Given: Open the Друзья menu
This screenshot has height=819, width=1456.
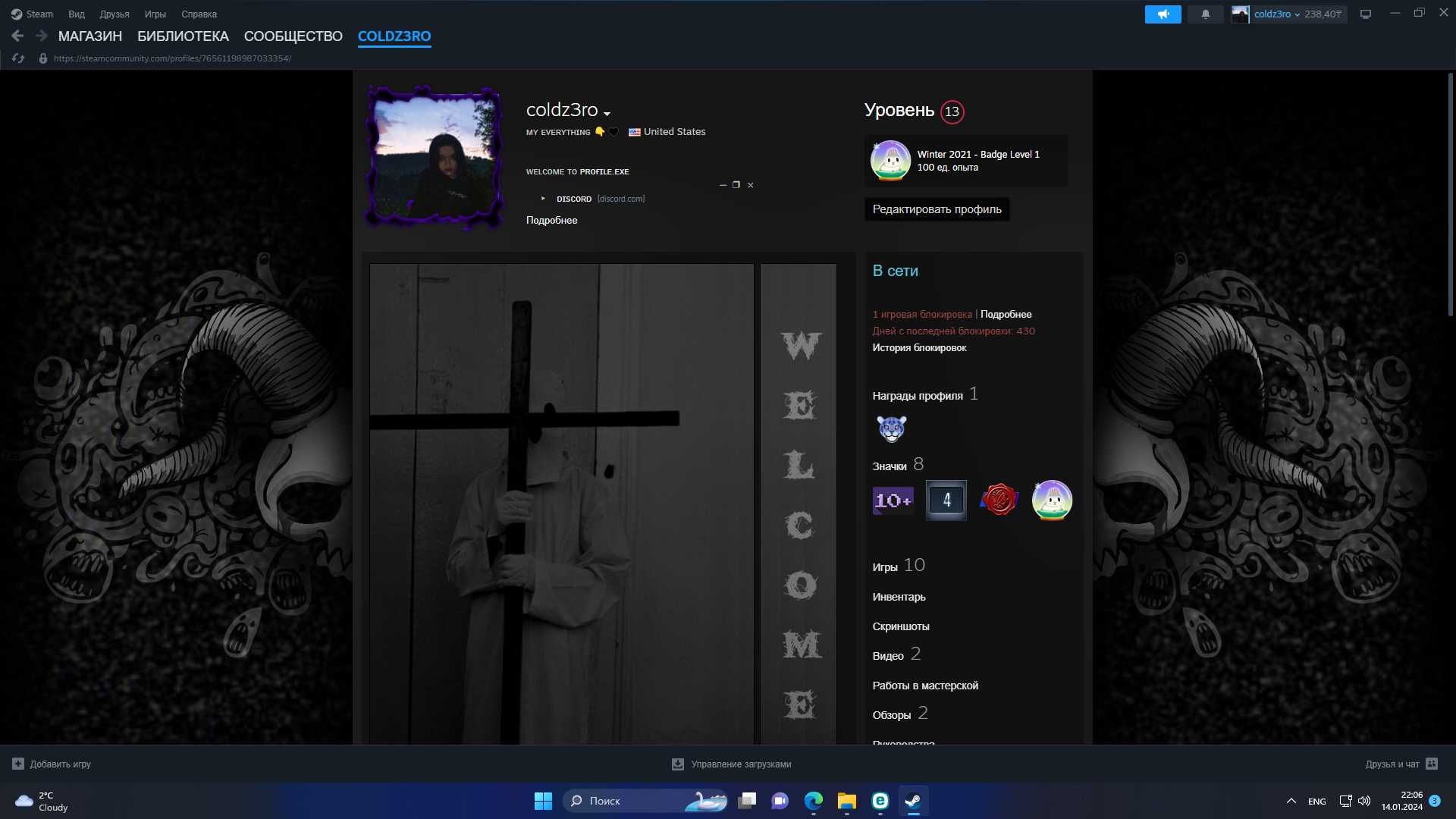Looking at the screenshot, I should click(x=115, y=14).
